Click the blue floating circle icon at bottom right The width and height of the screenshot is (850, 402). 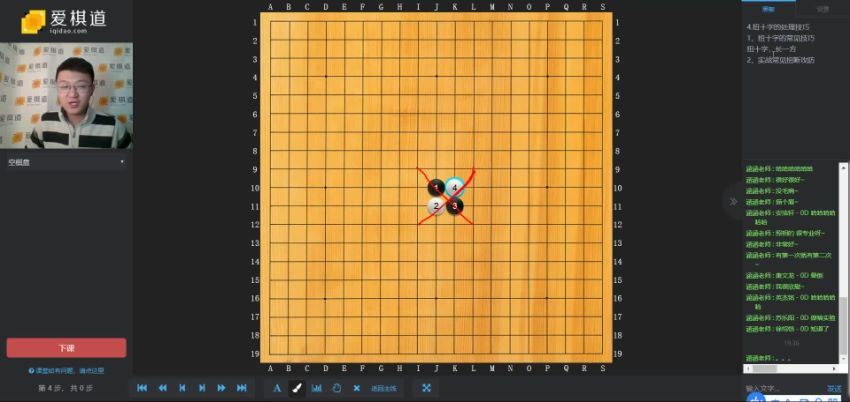(755, 398)
